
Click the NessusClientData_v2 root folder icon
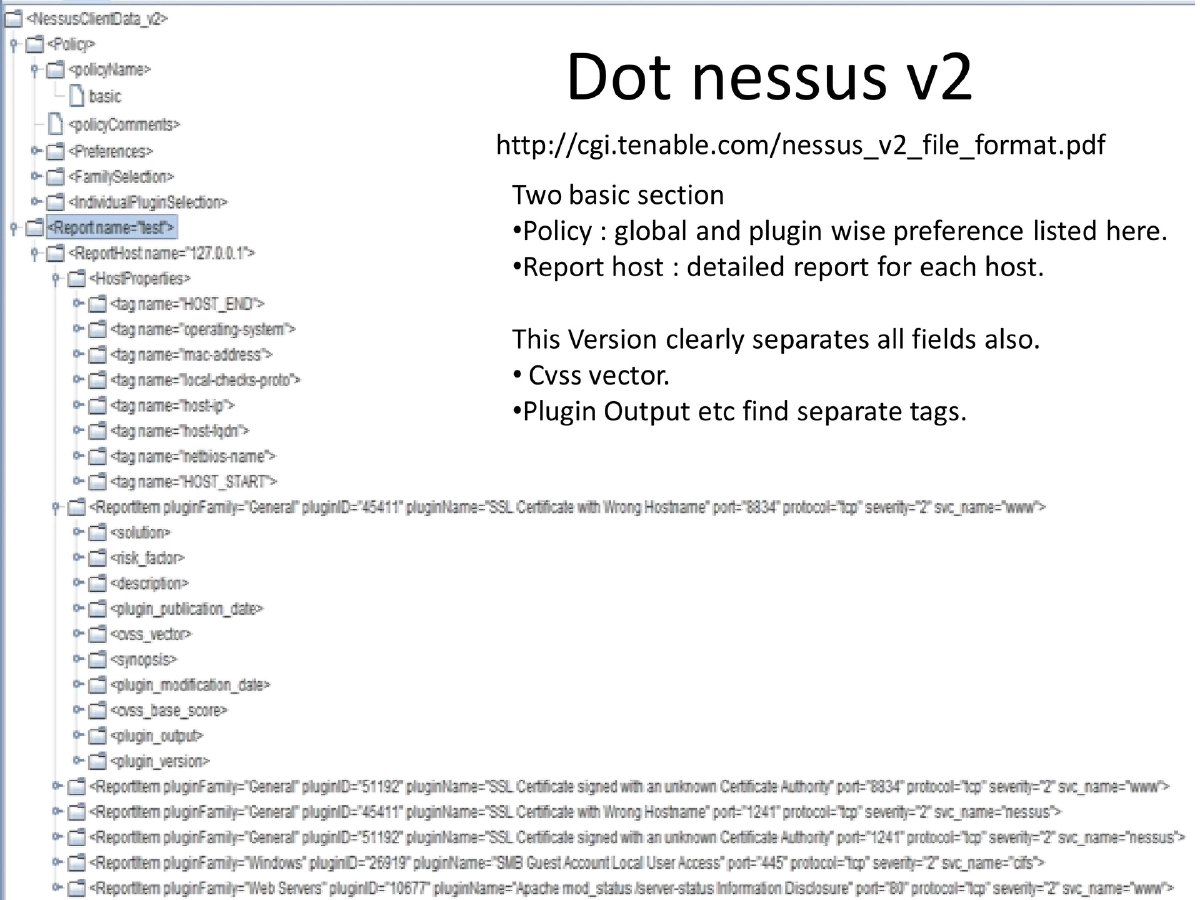(x=12, y=16)
